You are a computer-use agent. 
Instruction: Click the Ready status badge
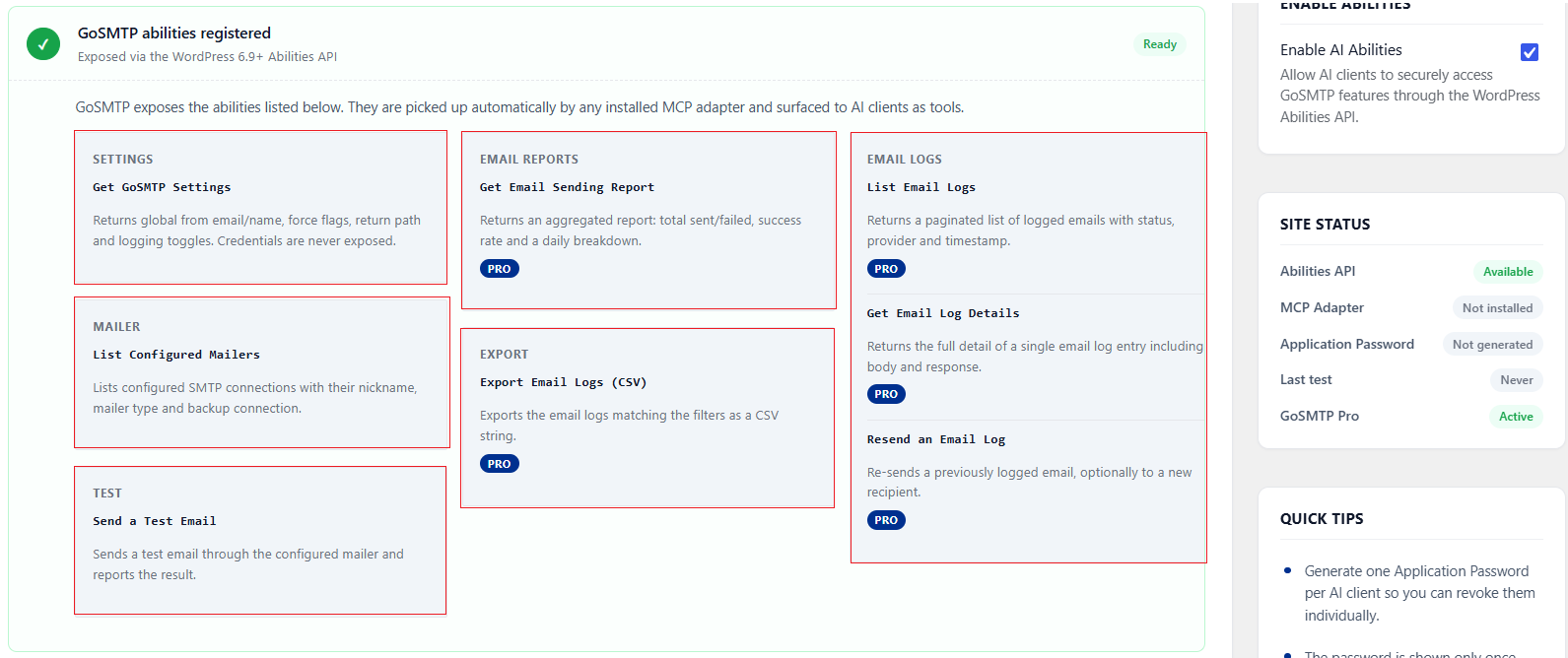coord(1160,44)
